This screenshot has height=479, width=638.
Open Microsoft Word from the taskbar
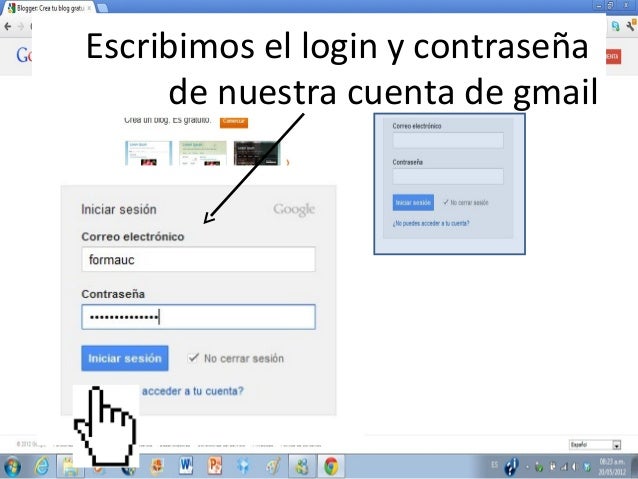186,466
